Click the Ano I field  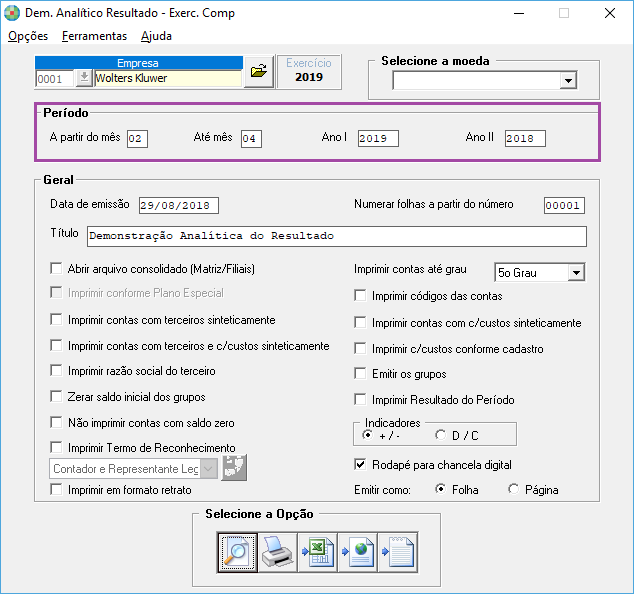tap(378, 138)
